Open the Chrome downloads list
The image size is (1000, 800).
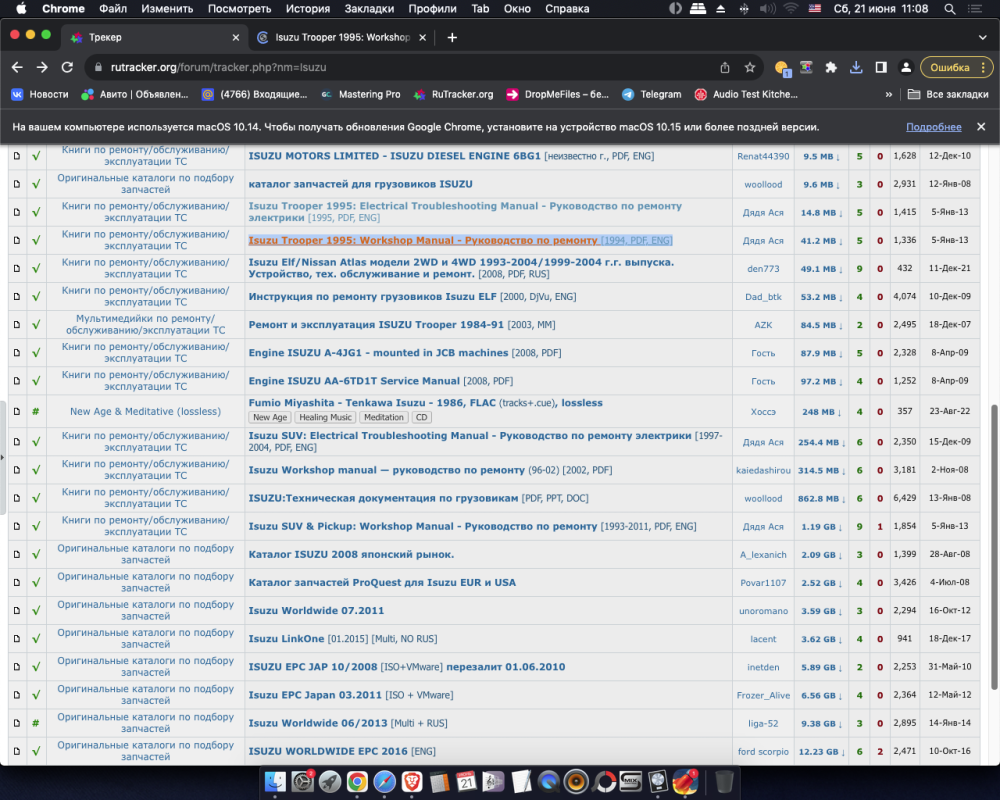pos(856,67)
